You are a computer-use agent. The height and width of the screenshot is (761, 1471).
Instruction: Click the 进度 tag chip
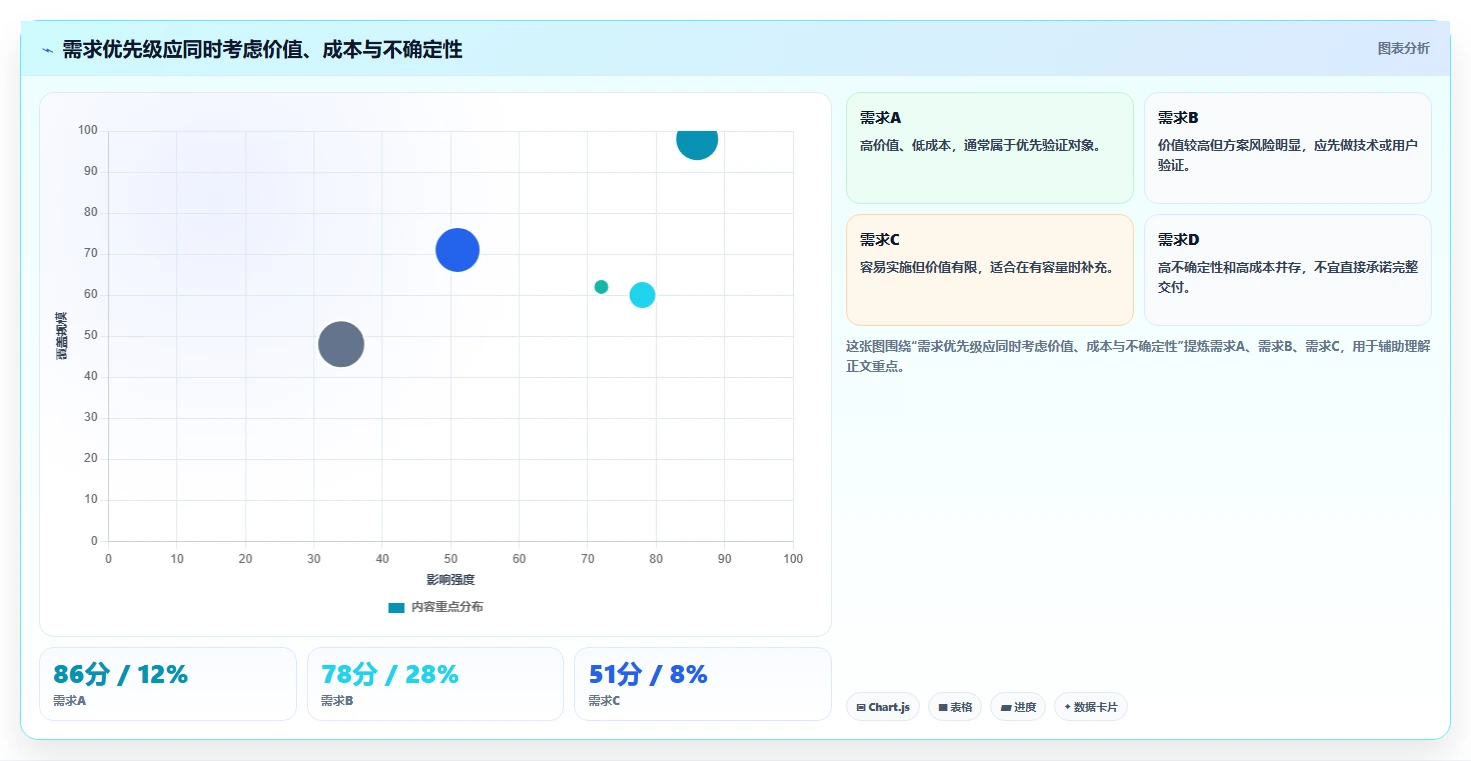coord(1018,707)
